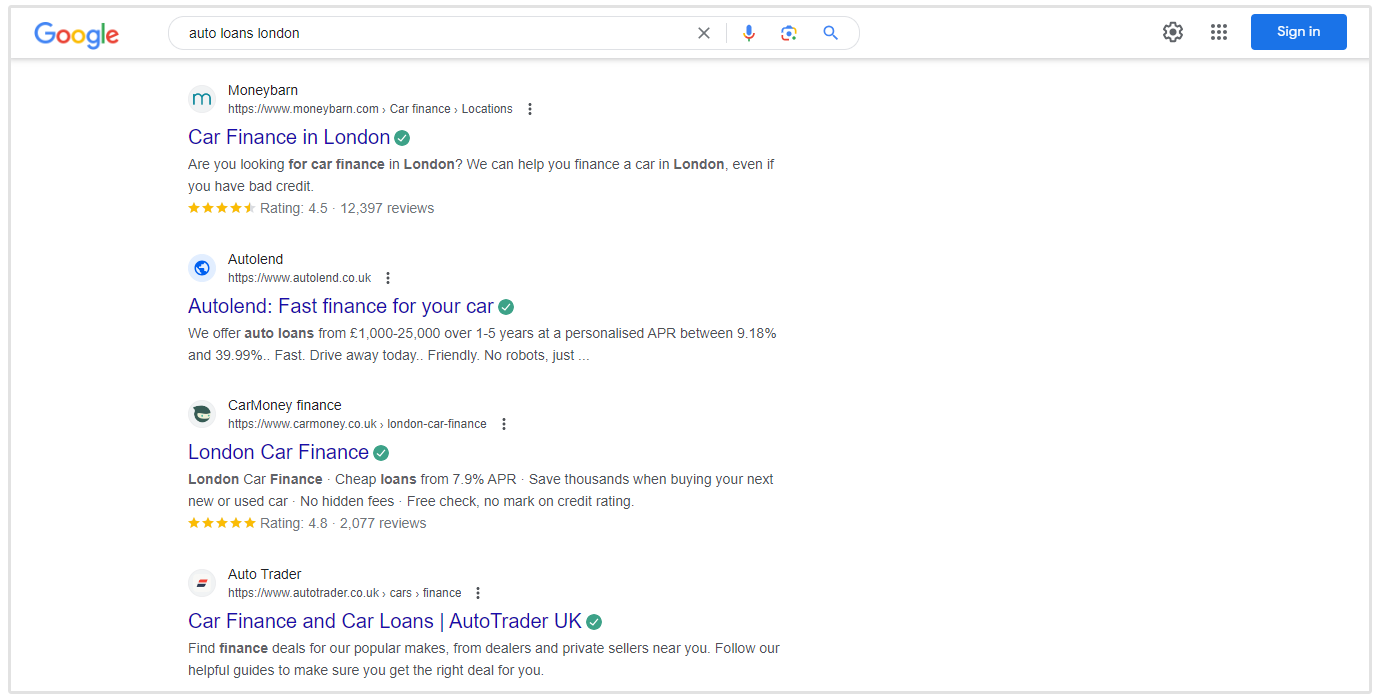Open search by image lens icon
The image size is (1380, 700).
789,33
